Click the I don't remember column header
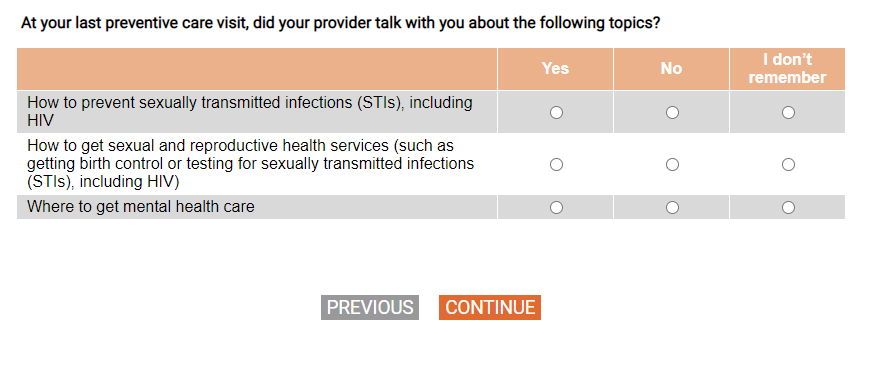878x387 pixels. (787, 69)
